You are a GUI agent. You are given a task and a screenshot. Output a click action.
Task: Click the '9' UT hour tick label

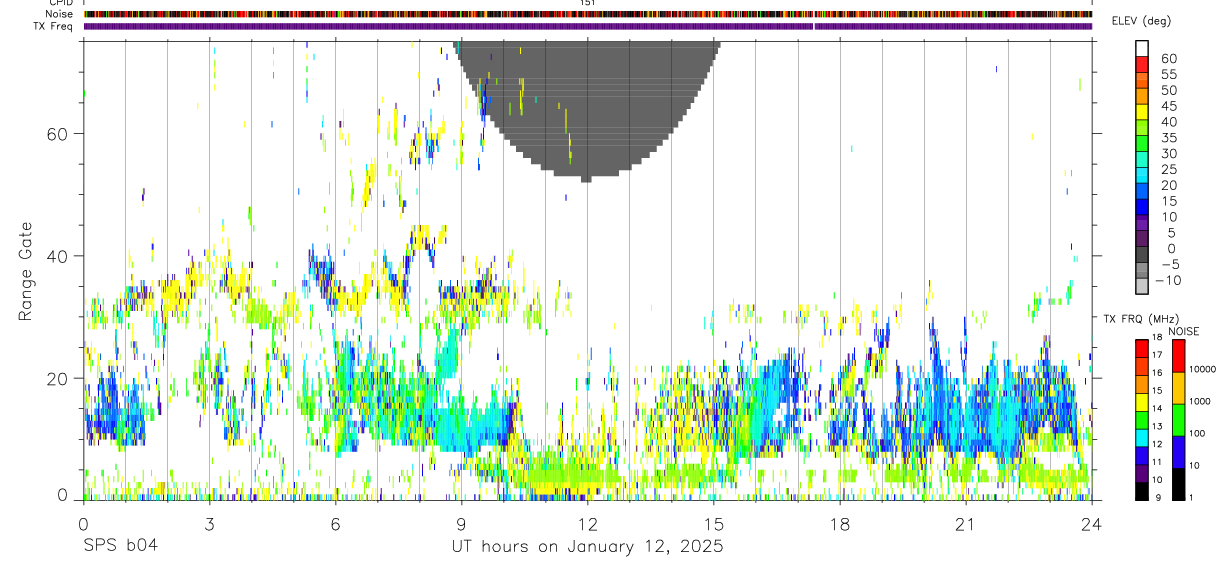[461, 524]
